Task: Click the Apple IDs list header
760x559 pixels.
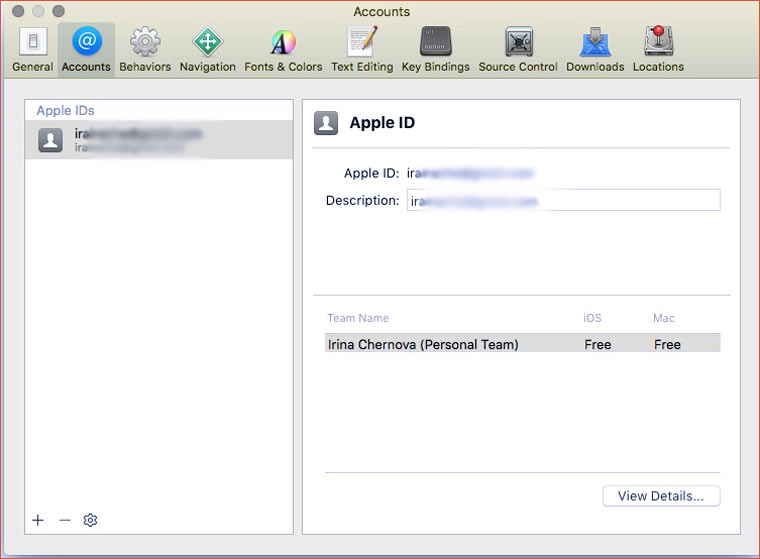Action: tap(65, 111)
